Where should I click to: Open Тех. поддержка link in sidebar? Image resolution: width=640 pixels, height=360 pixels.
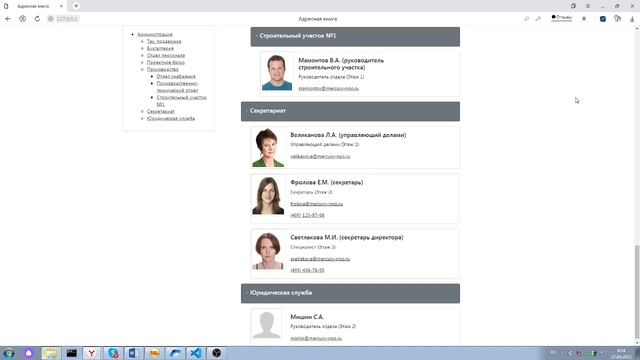[x=164, y=41]
